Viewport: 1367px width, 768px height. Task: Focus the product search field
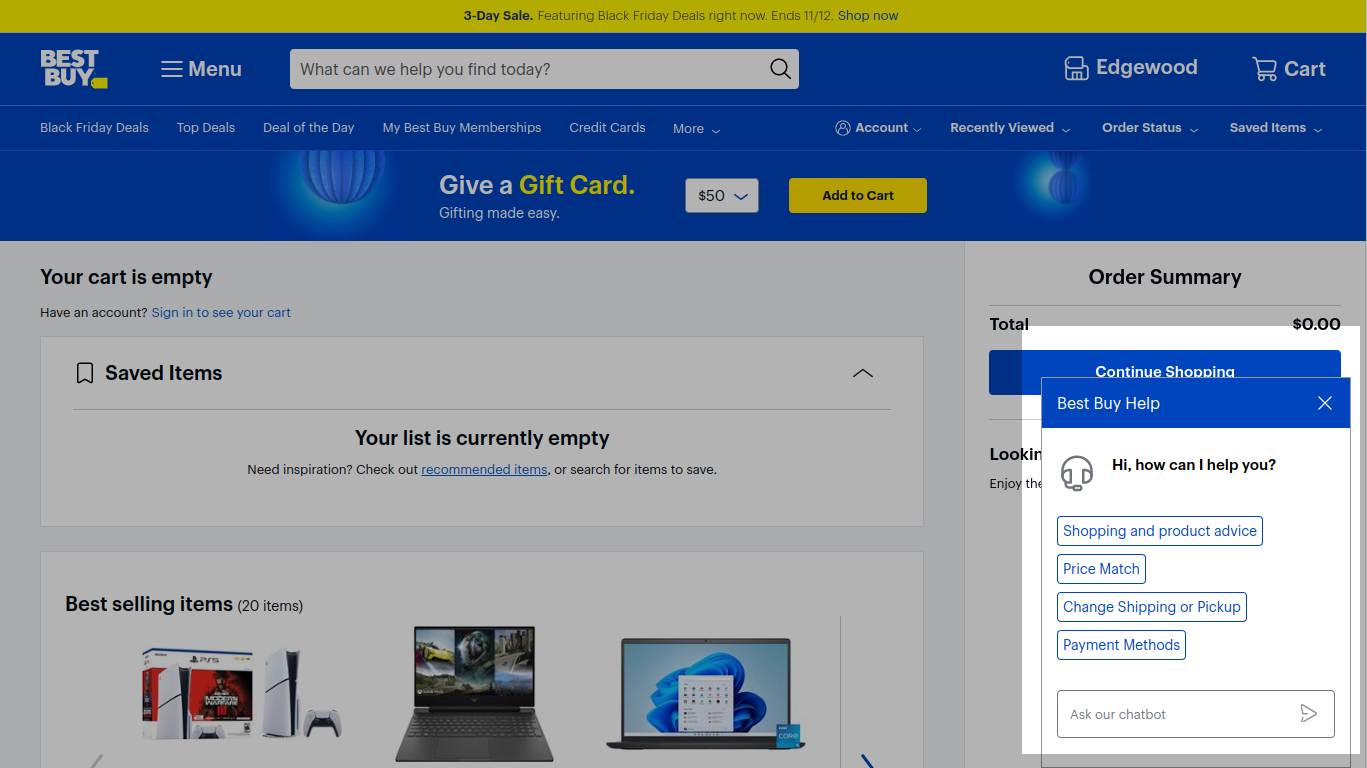[544, 69]
